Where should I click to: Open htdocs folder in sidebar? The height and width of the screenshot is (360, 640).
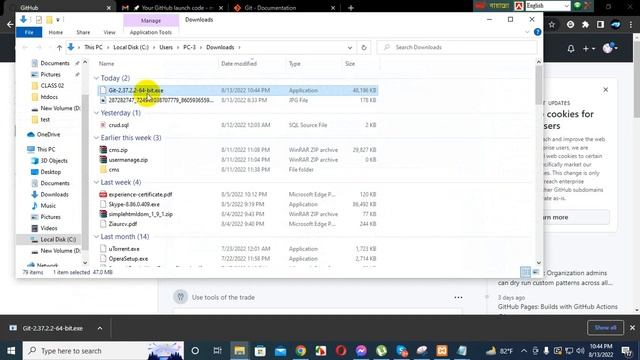coord(49,97)
